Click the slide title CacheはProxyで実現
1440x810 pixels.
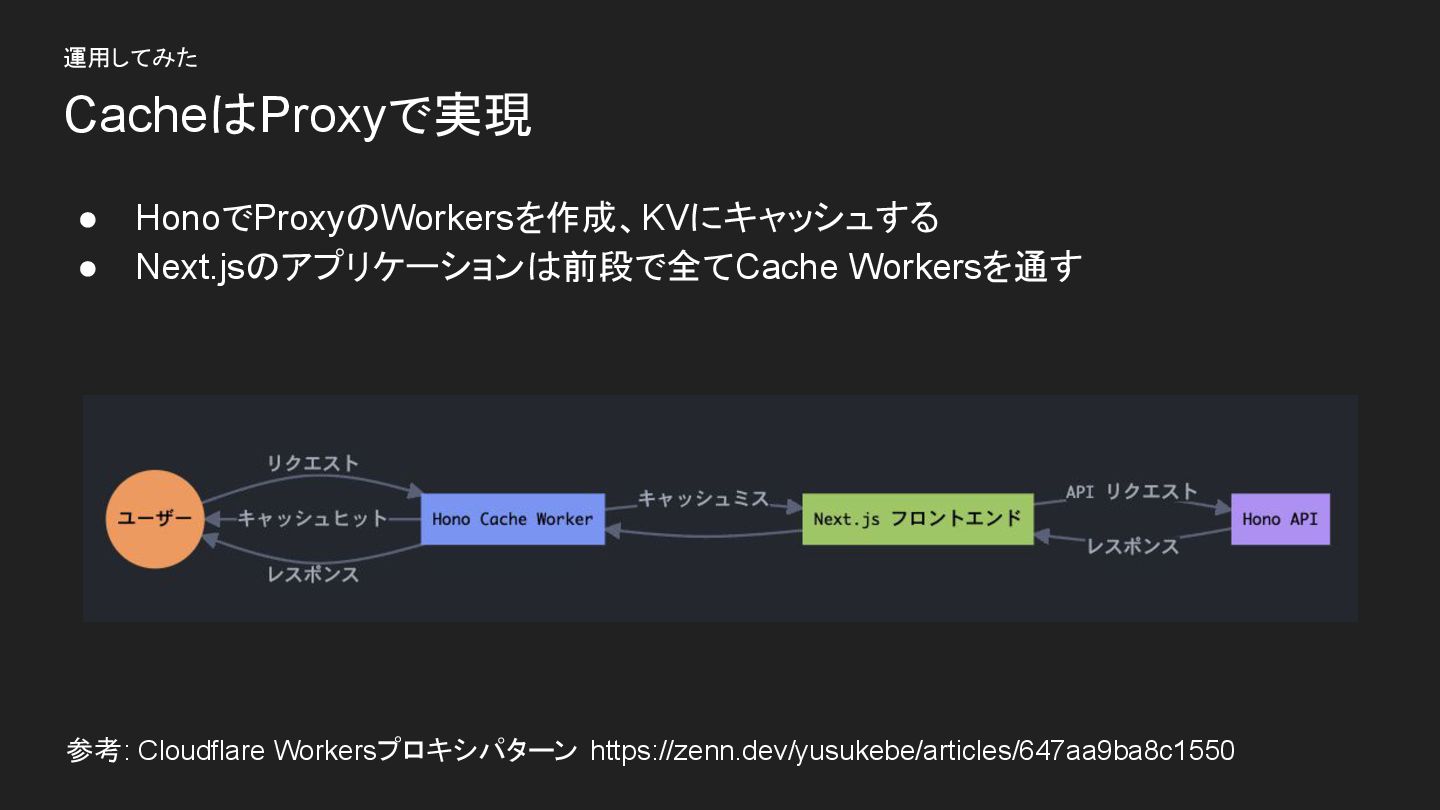[x=297, y=115]
